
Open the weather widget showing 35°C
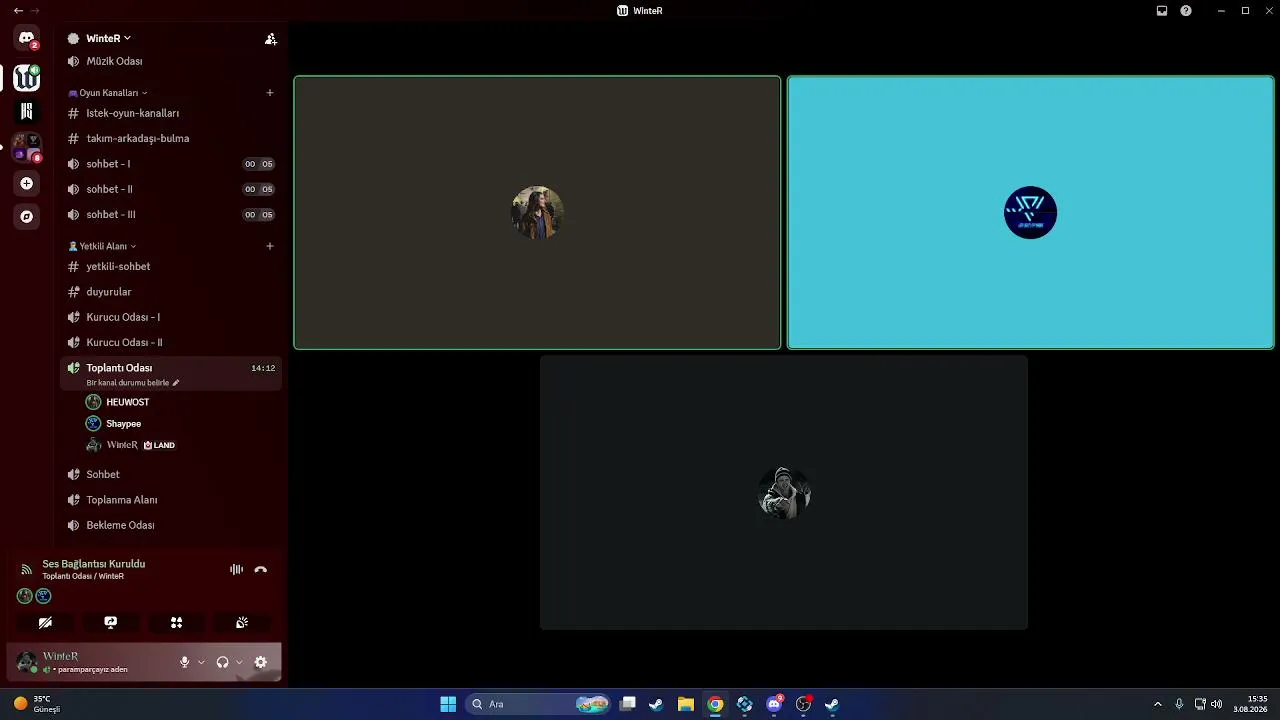click(38, 704)
